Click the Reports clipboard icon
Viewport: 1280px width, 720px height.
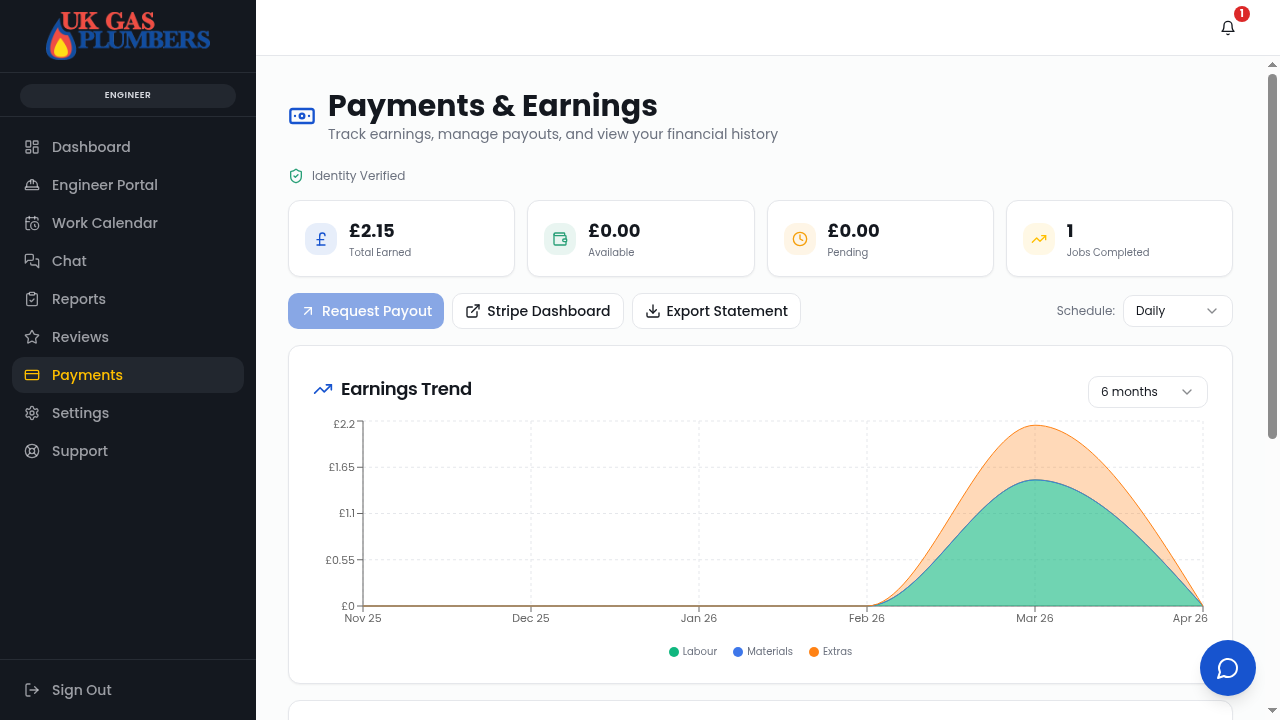click(x=32, y=299)
